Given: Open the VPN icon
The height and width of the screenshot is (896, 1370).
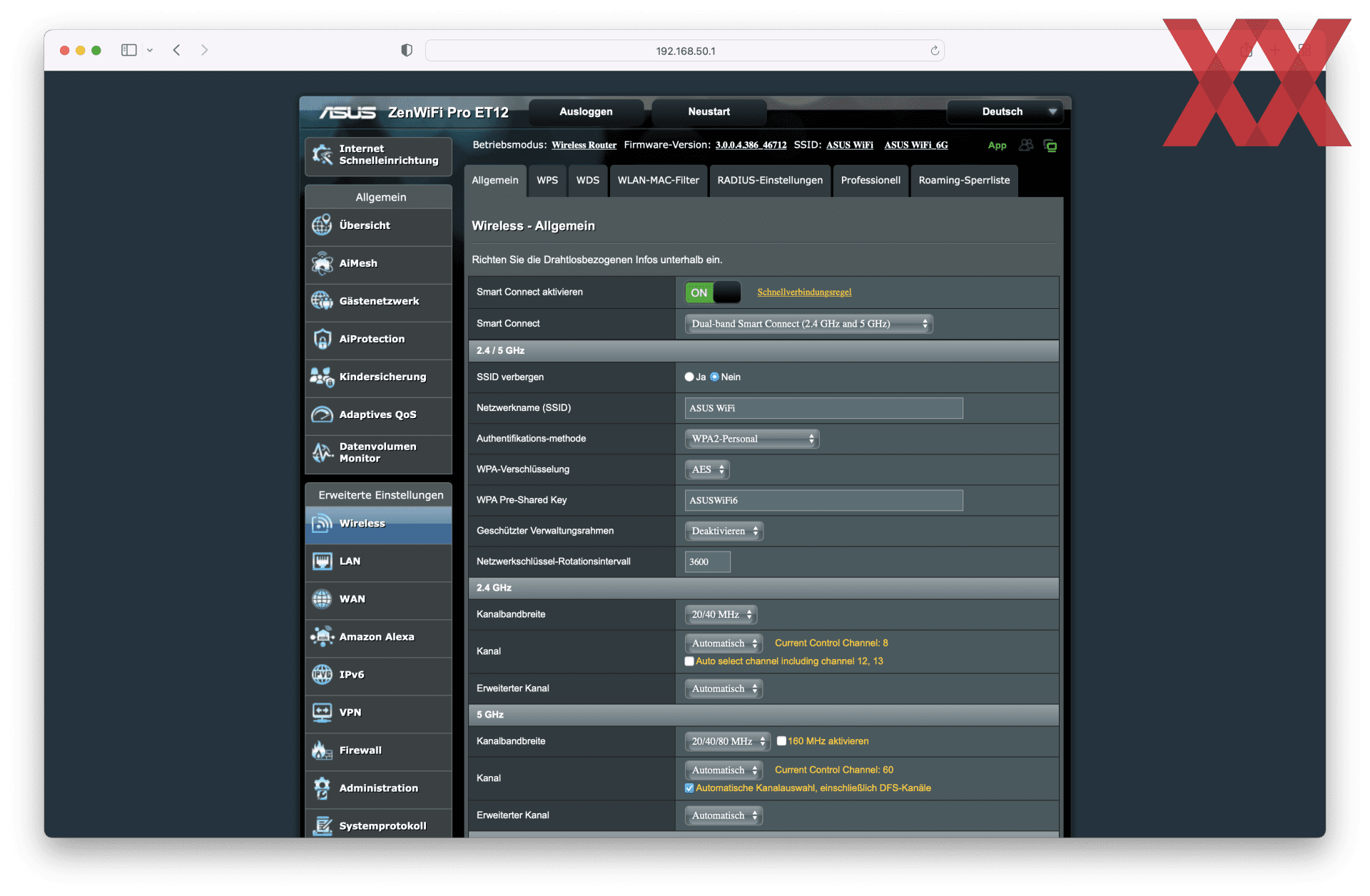Looking at the screenshot, I should click(x=322, y=713).
